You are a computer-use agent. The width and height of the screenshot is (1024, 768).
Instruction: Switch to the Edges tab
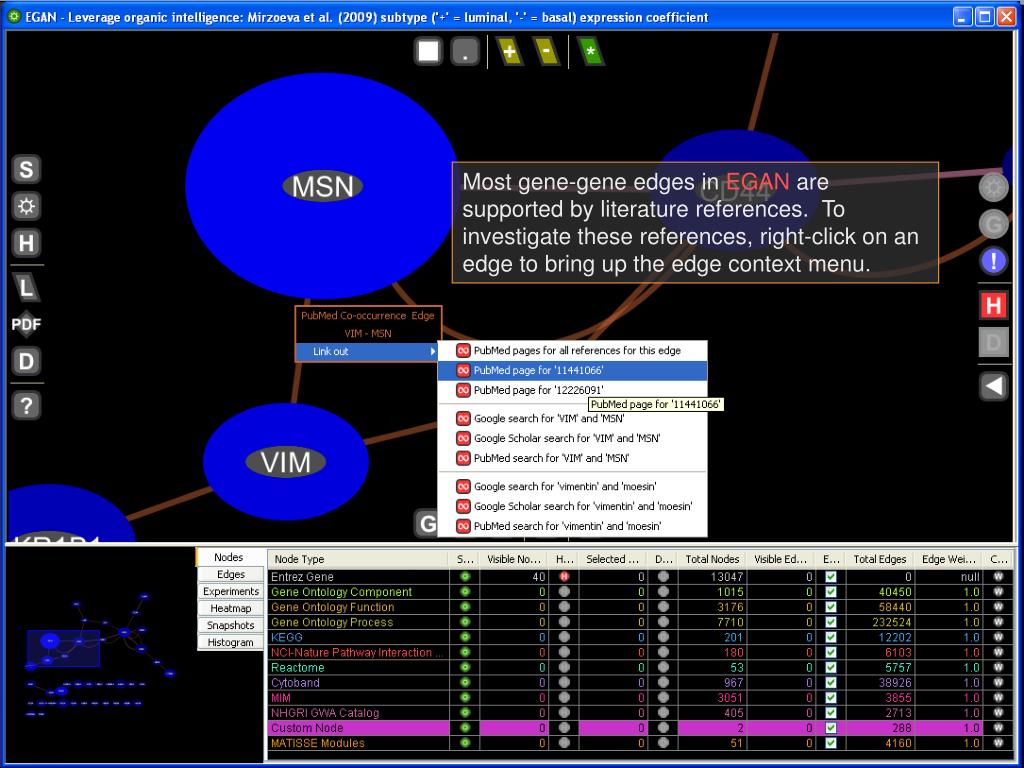point(231,574)
